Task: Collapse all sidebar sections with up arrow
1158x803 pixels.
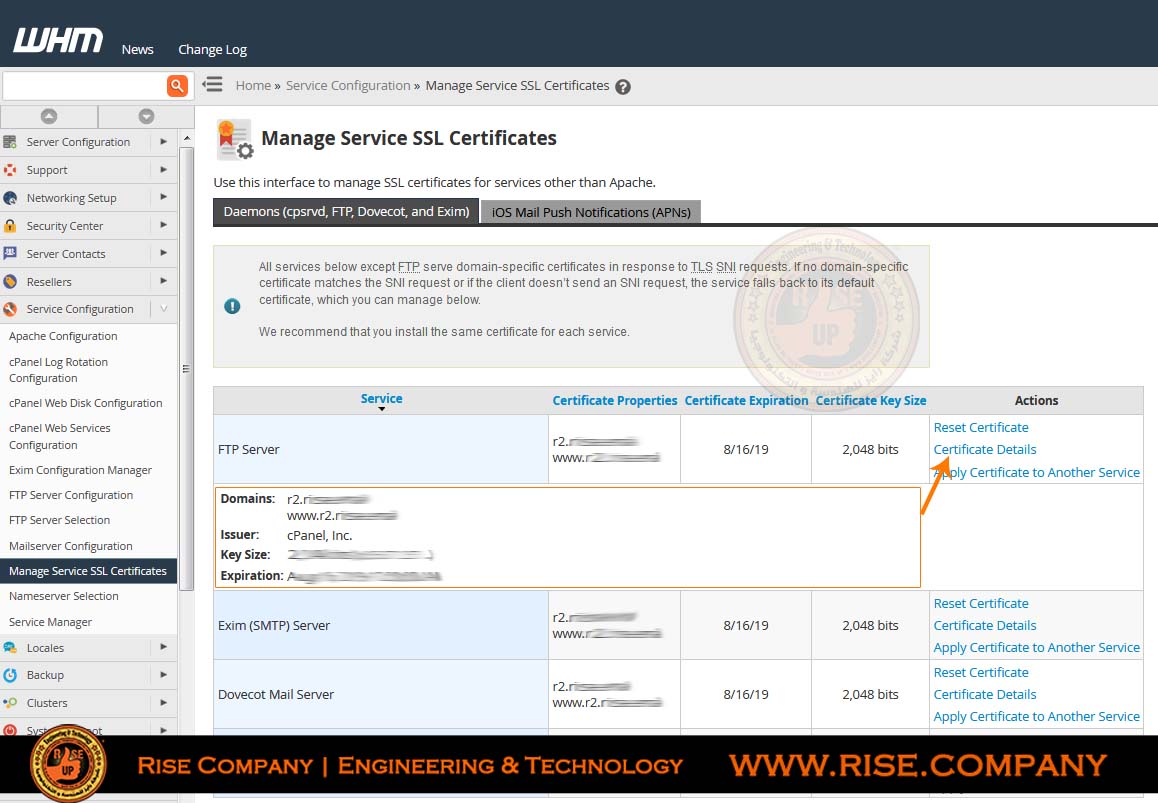Action: tap(49, 116)
